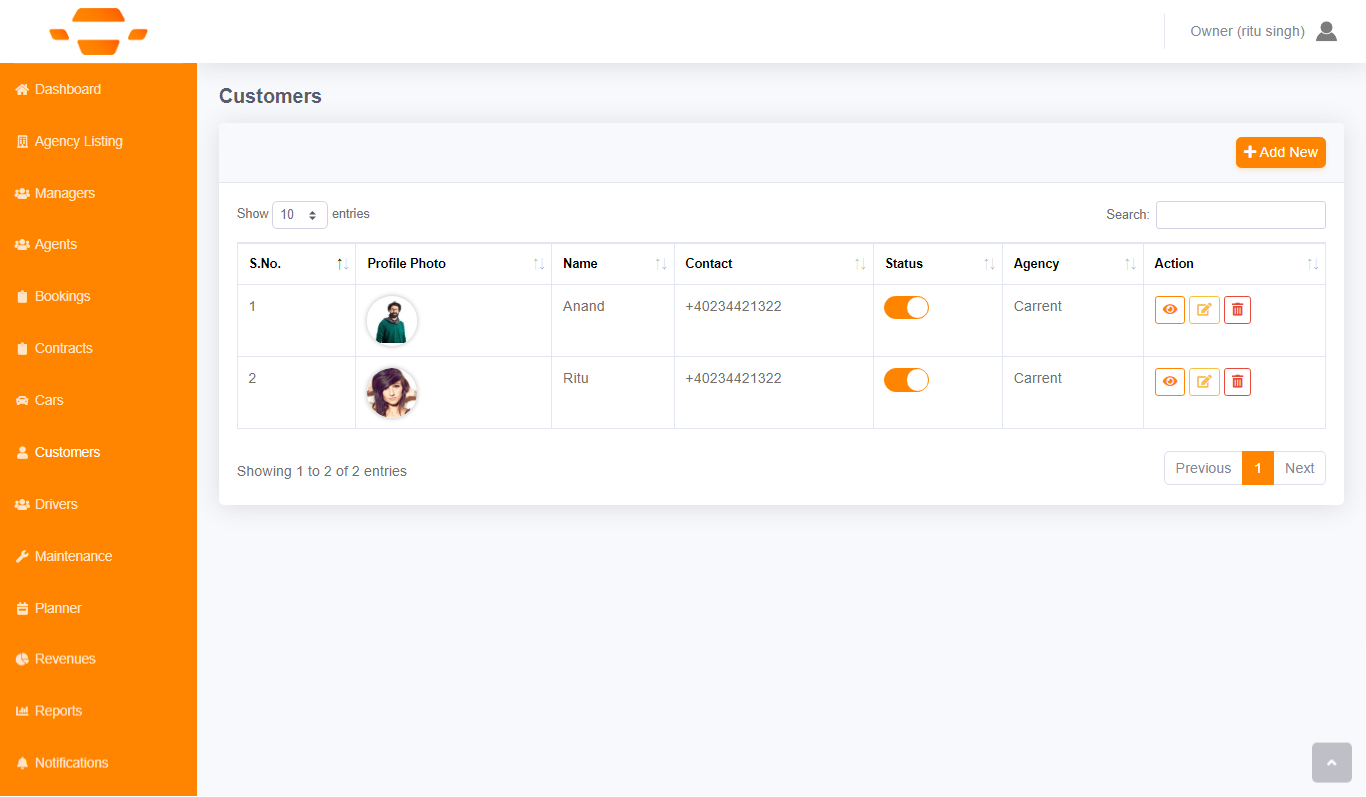Open Dashboard from the sidebar
Screen dimensions: 1366x797
(x=67, y=89)
